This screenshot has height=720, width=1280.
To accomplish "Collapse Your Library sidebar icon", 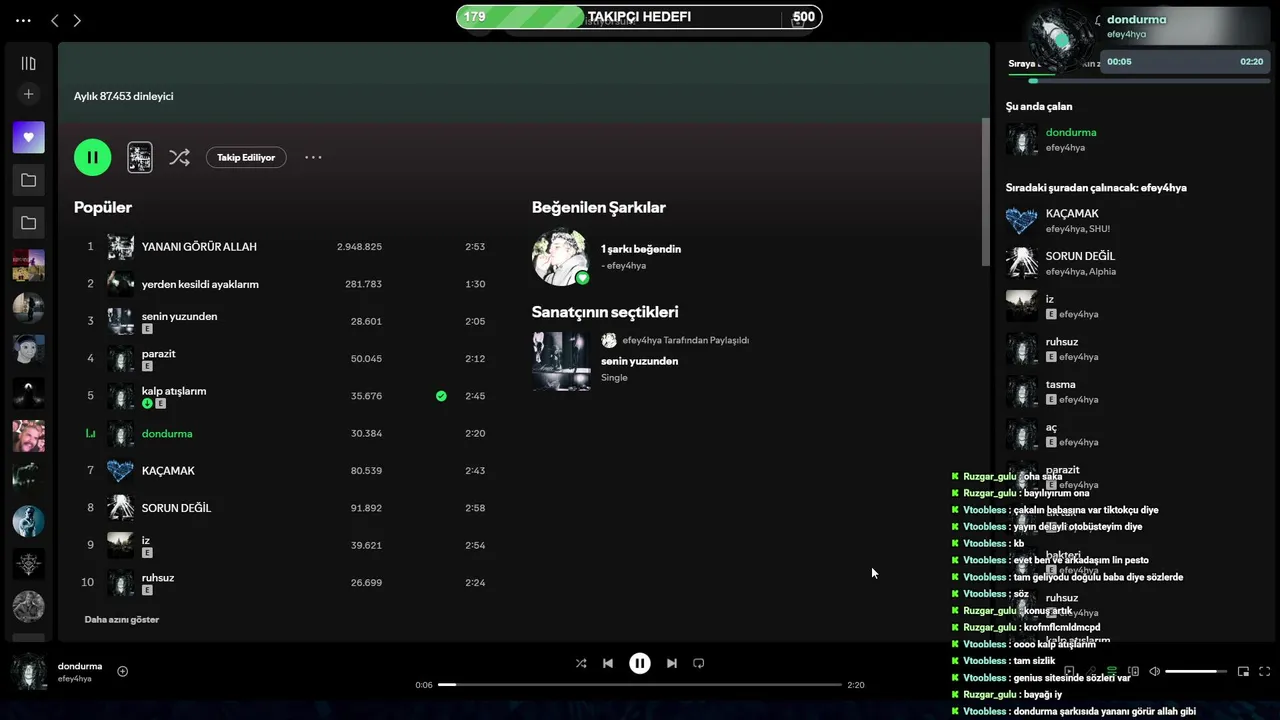I will [28, 63].
